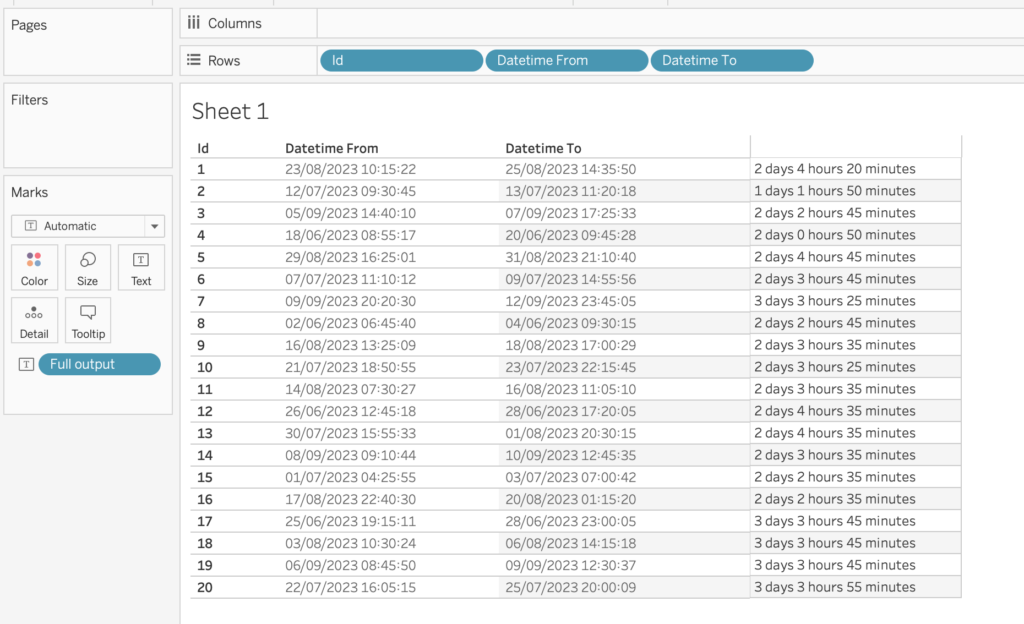Click the Size marks card icon
Viewport: 1024px width, 624px height.
pyautogui.click(x=88, y=260)
